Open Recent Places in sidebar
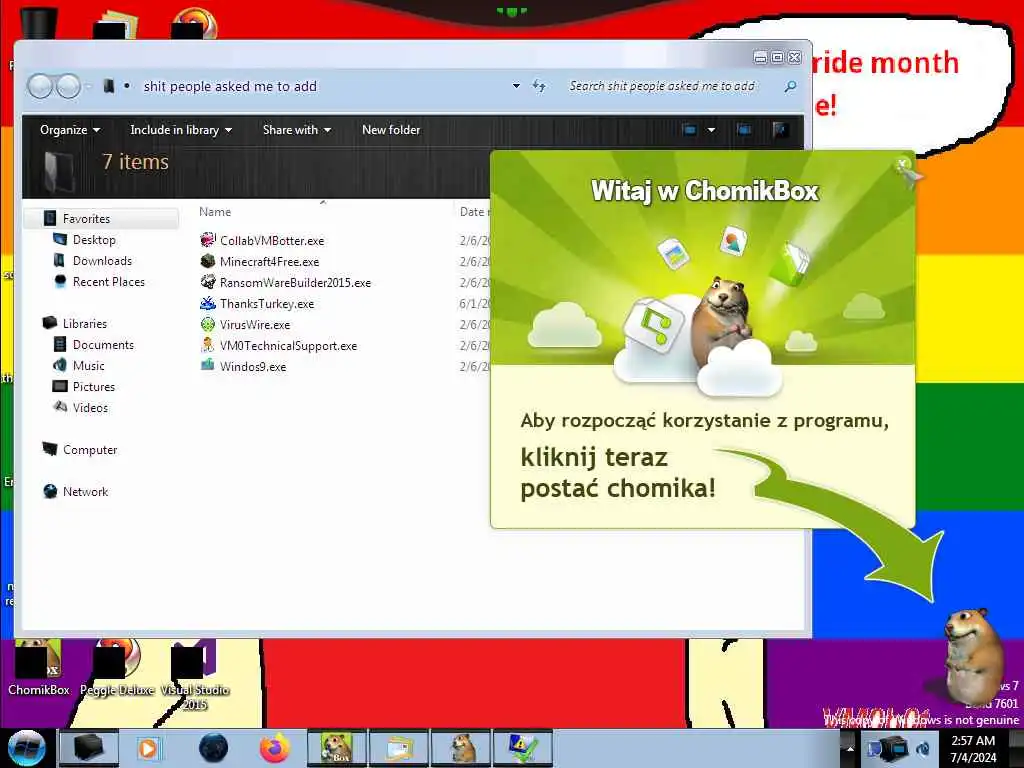The height and width of the screenshot is (768, 1024). pos(108,281)
